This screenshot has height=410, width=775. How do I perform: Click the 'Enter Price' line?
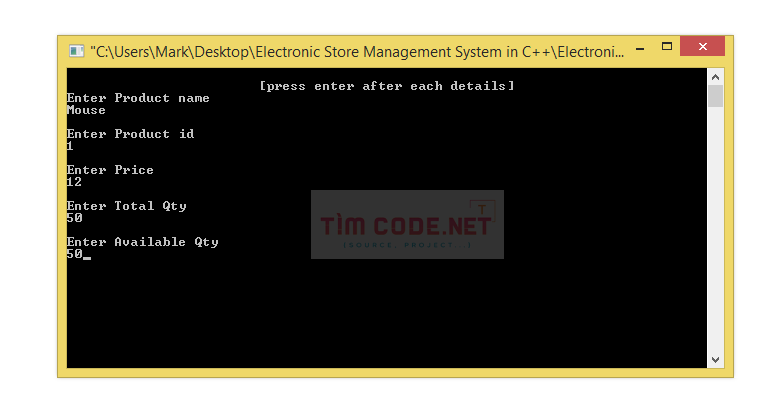point(110,170)
